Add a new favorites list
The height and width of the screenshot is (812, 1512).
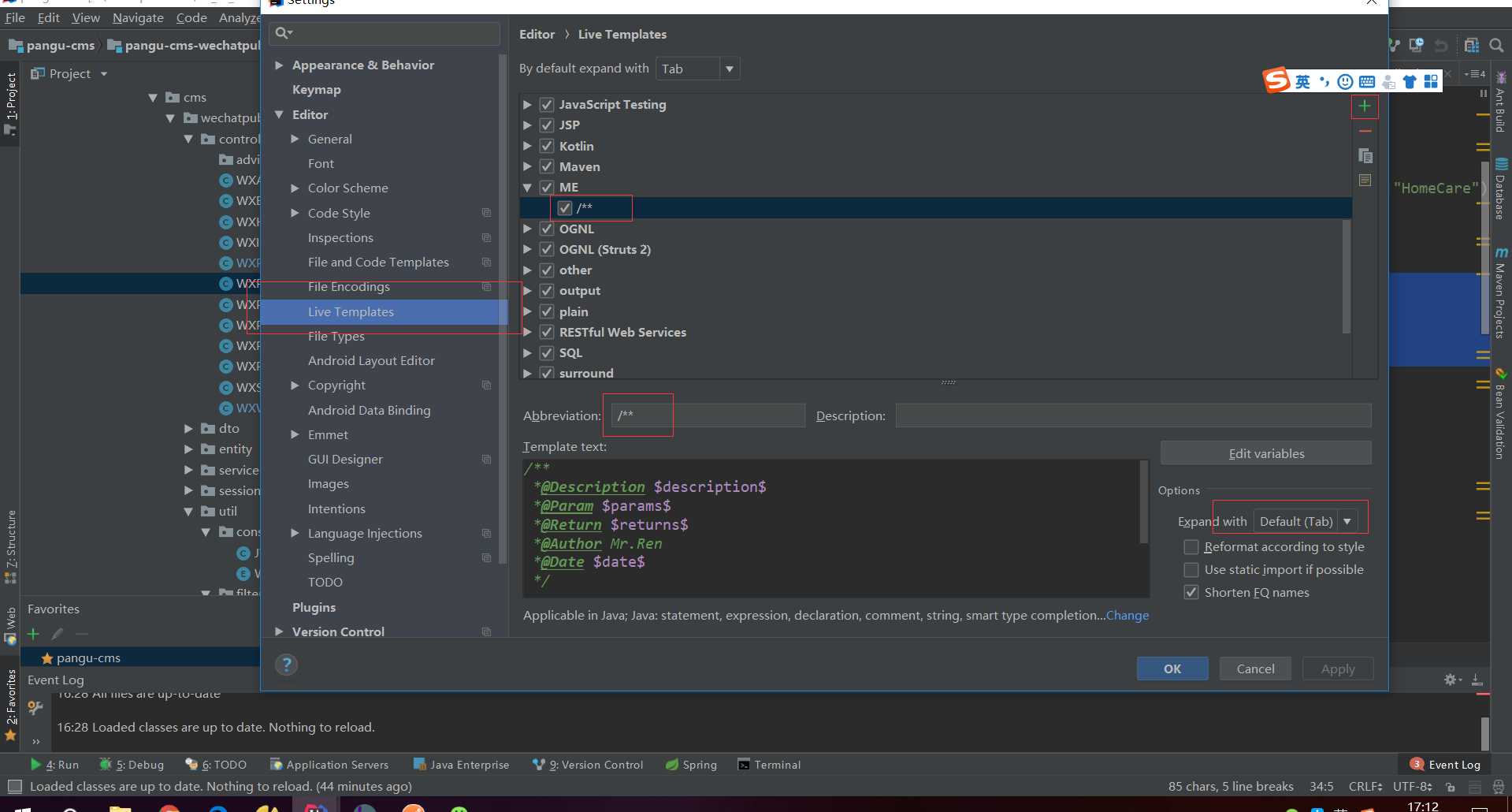33,634
